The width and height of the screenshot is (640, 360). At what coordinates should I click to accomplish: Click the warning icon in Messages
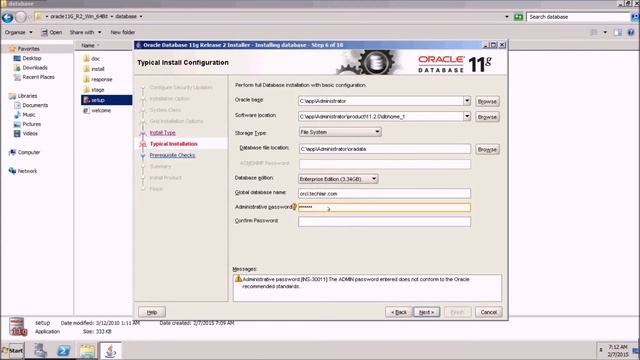pos(238,279)
